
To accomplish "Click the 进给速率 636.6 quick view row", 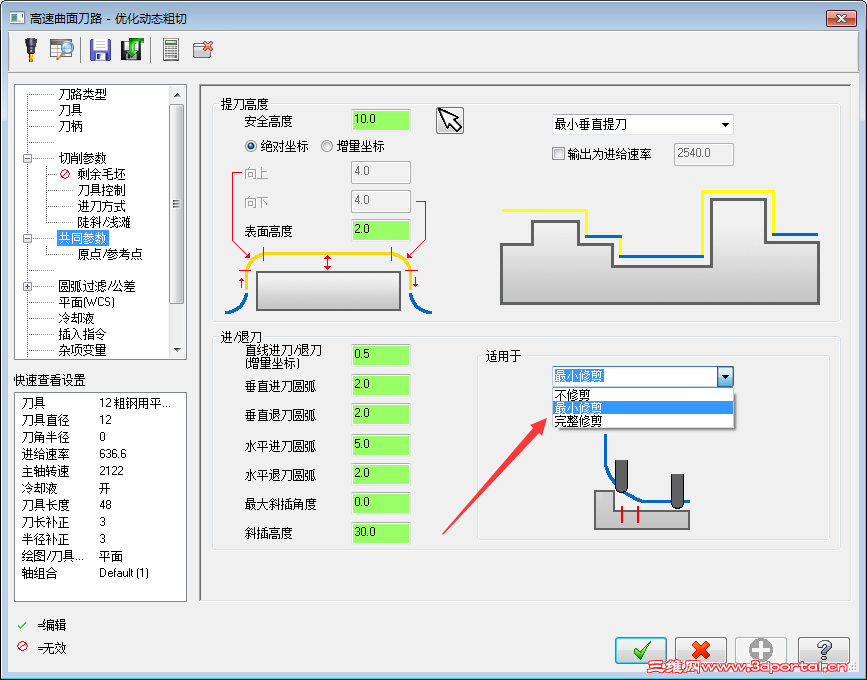I will tap(100, 454).
